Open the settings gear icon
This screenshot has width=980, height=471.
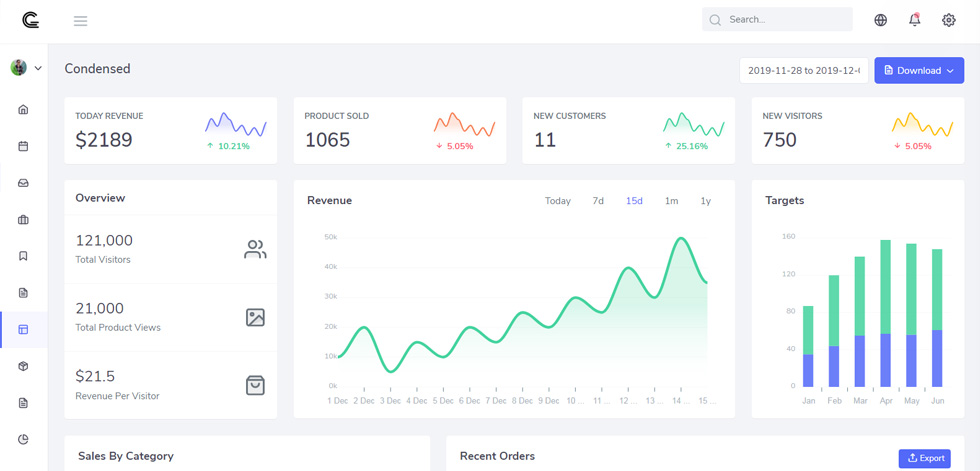pos(949,20)
